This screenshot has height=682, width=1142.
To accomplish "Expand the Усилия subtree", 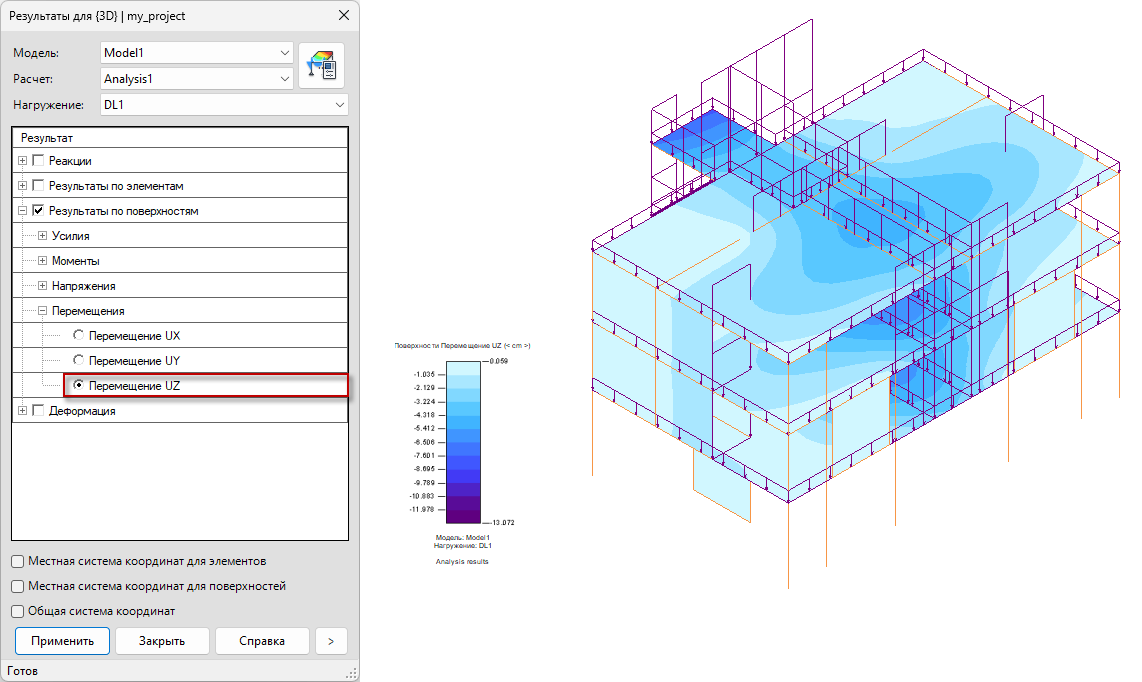I will pyautogui.click(x=42, y=236).
